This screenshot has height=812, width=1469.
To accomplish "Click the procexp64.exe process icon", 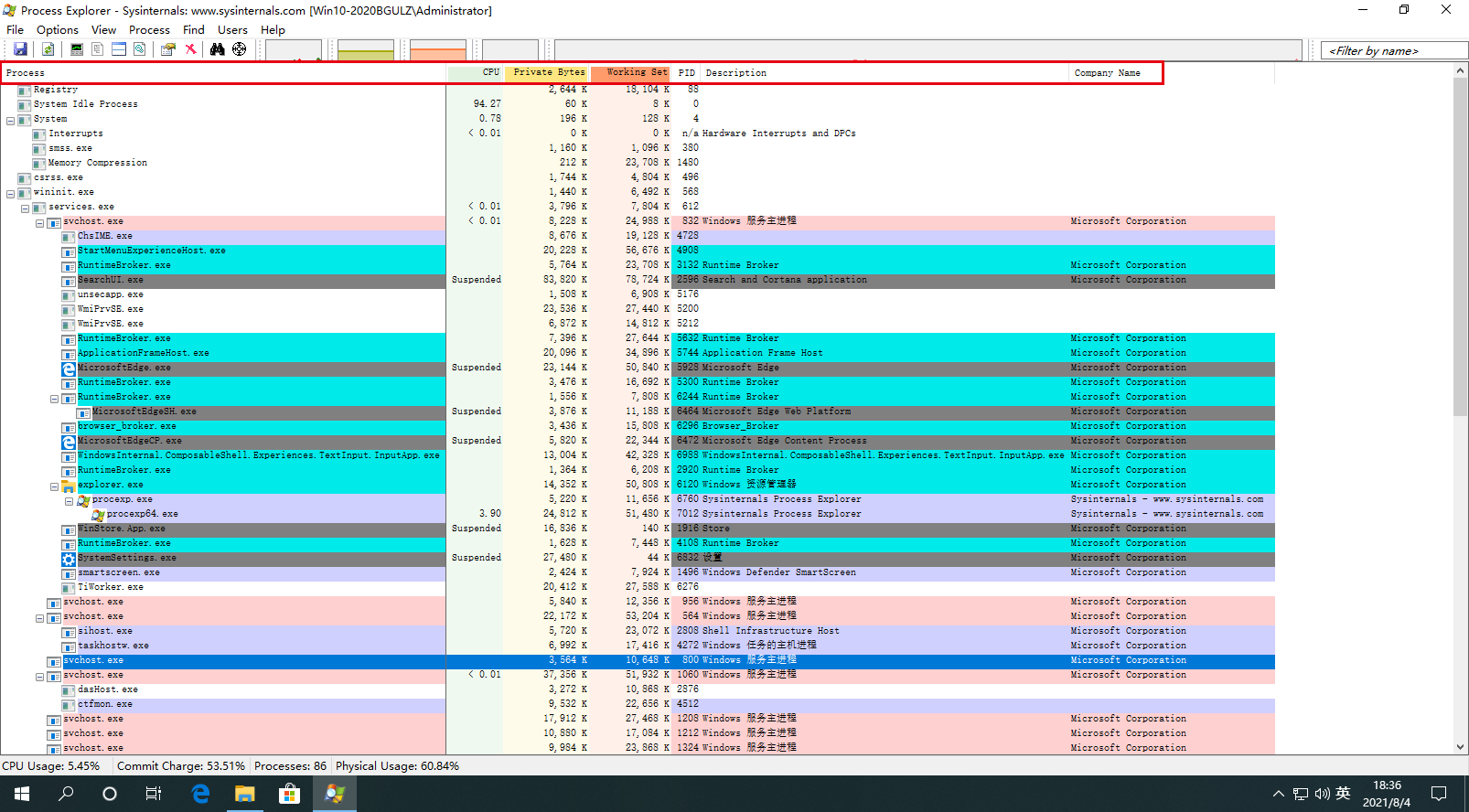I will (98, 515).
